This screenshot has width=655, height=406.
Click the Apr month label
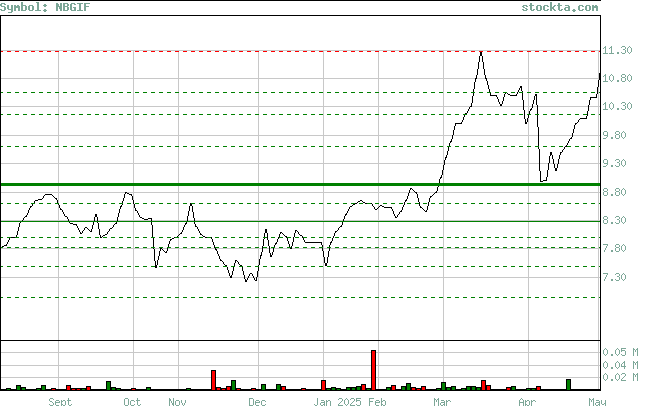click(x=527, y=401)
